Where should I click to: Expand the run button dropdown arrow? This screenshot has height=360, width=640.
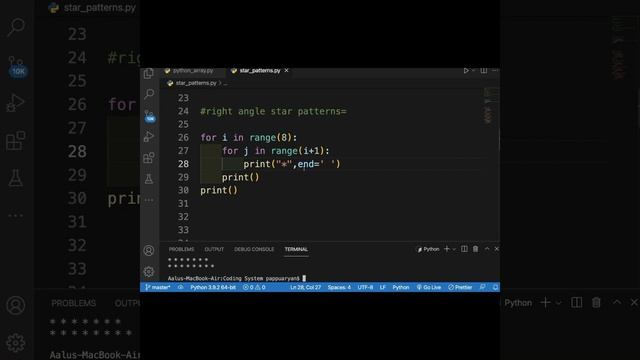(473, 71)
